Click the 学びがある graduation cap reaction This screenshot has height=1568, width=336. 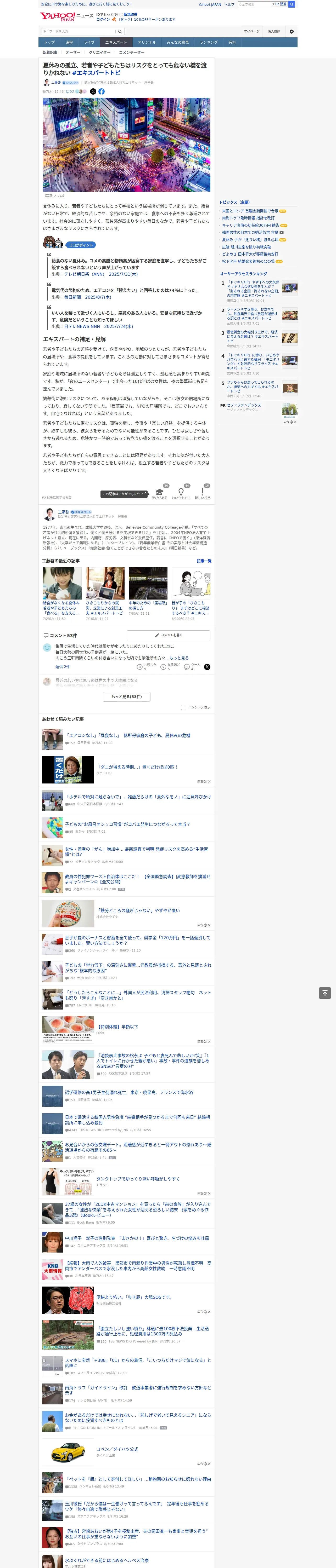point(160,492)
